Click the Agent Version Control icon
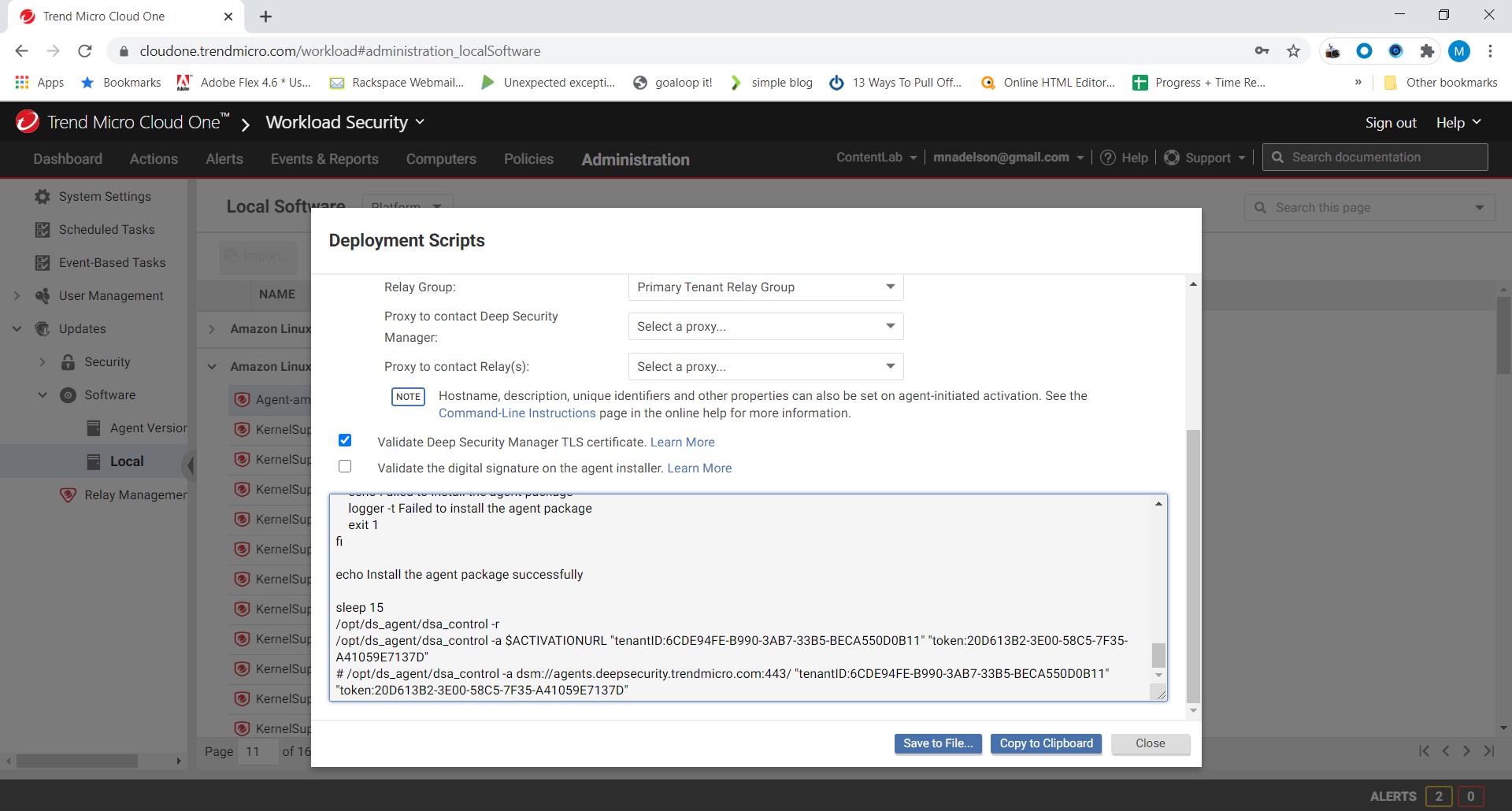This screenshot has width=1512, height=811. point(94,428)
